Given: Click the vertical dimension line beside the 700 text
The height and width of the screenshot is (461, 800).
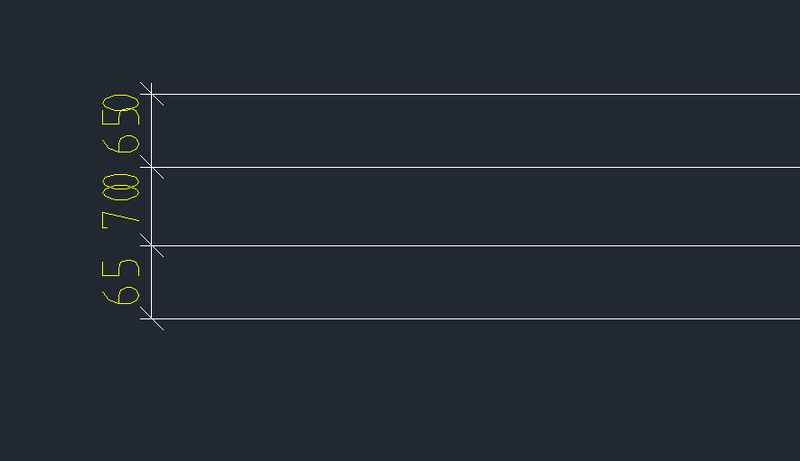Looking at the screenshot, I should 151,206.
